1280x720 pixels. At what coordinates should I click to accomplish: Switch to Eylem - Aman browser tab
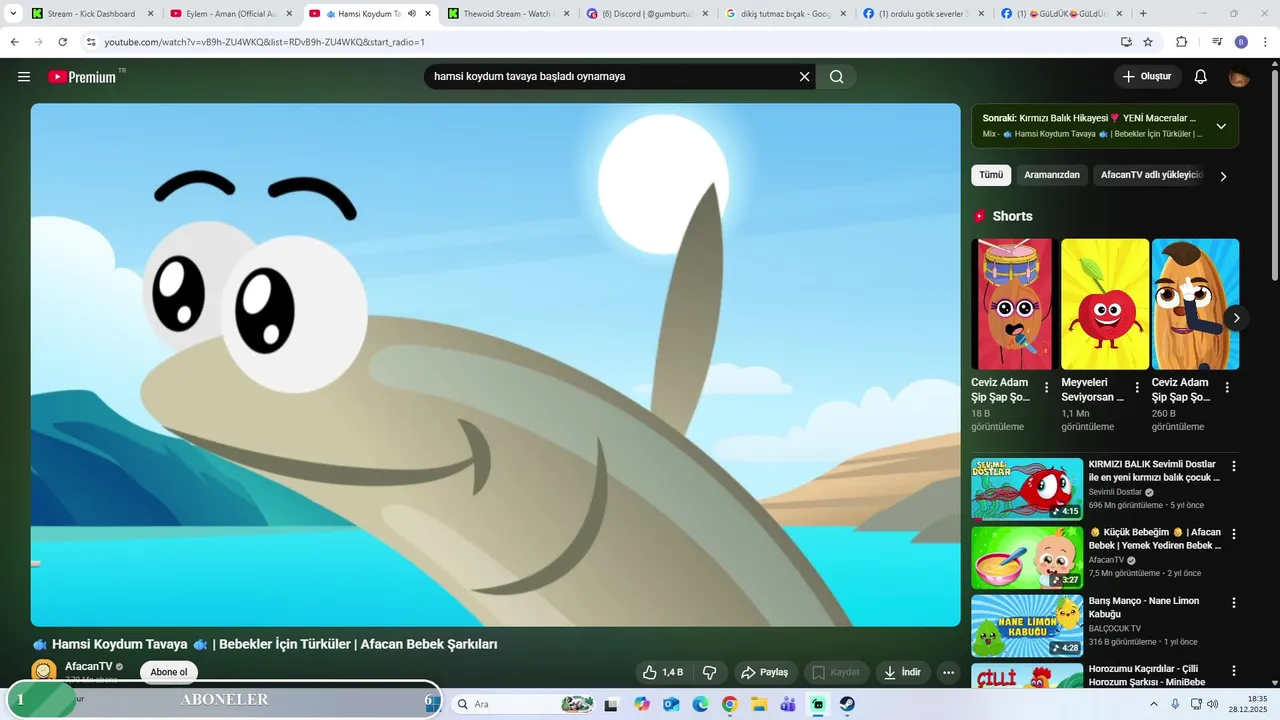[229, 14]
